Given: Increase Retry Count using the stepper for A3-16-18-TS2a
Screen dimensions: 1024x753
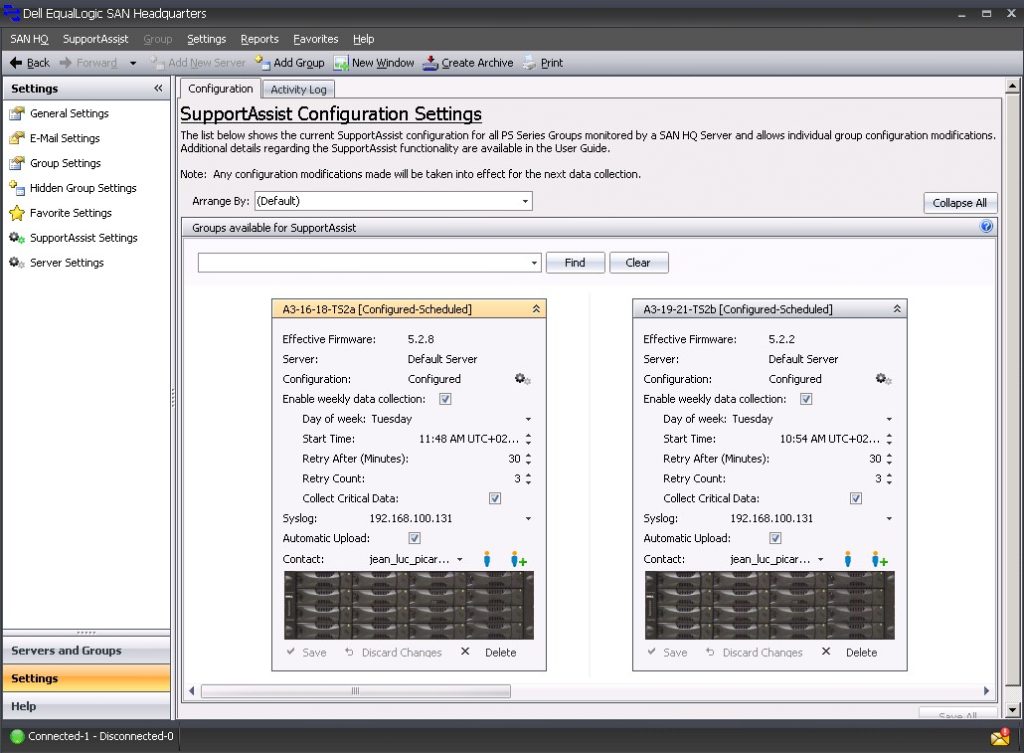Looking at the screenshot, I should 528,475.
